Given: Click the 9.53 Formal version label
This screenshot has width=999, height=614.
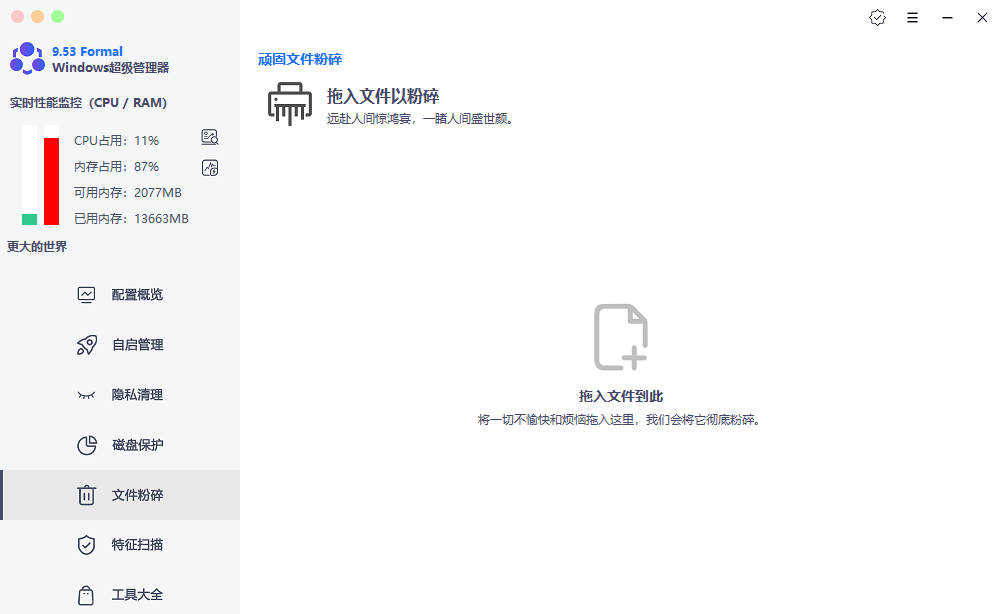Looking at the screenshot, I should 87,52.
